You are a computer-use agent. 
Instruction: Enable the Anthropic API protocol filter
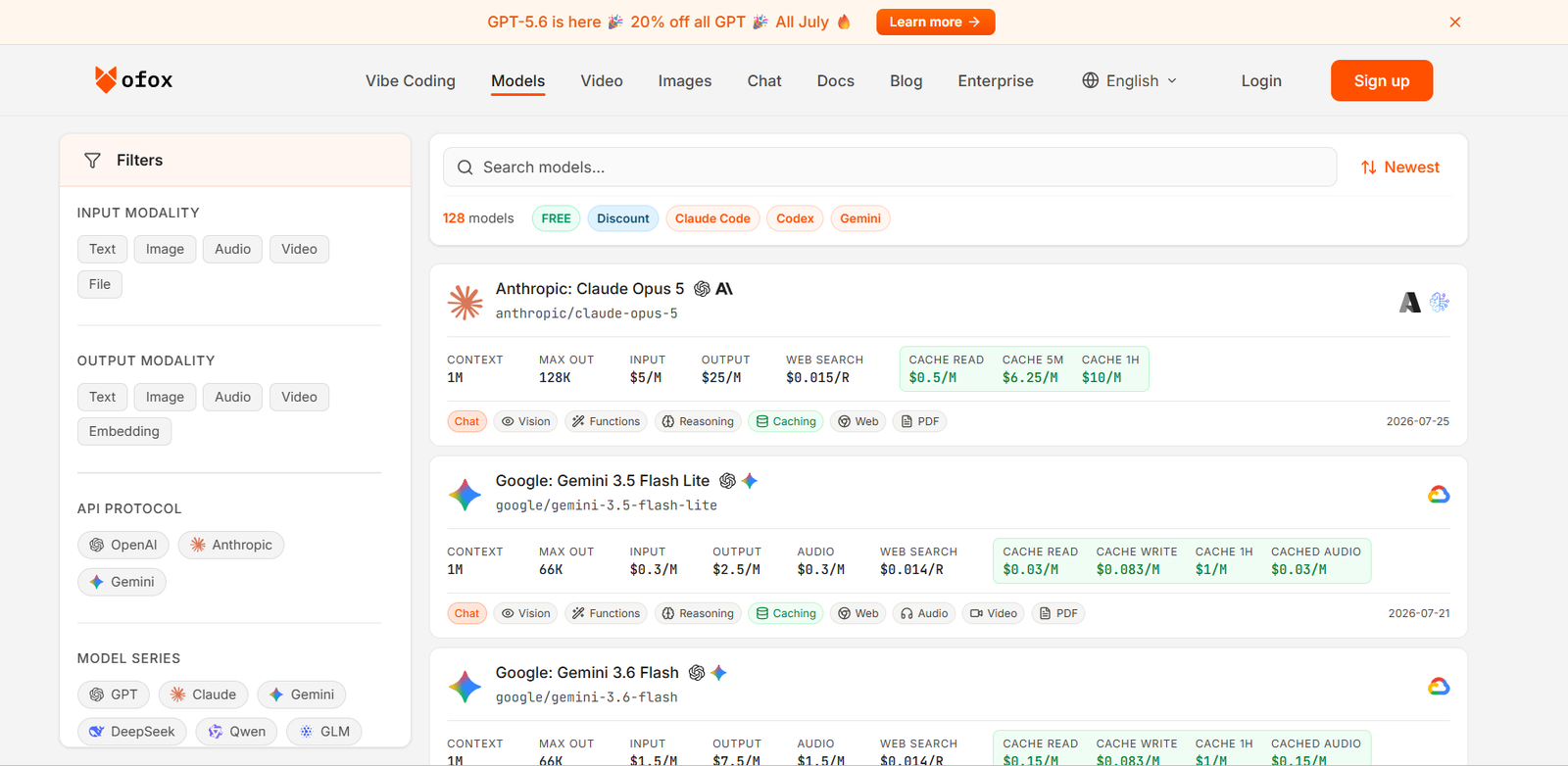pyautogui.click(x=231, y=545)
